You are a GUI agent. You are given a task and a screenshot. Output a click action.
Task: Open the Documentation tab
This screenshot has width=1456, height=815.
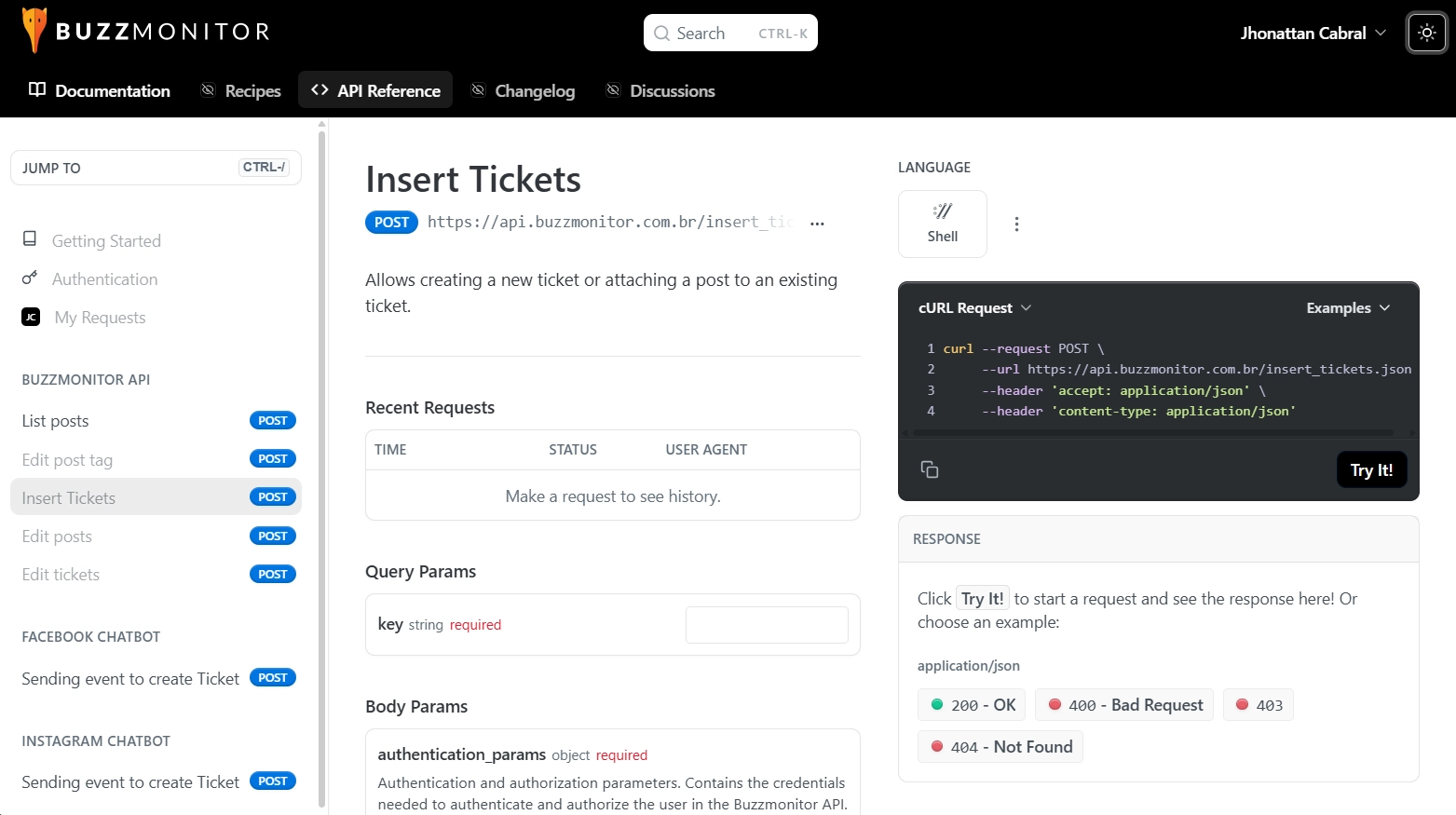point(100,90)
